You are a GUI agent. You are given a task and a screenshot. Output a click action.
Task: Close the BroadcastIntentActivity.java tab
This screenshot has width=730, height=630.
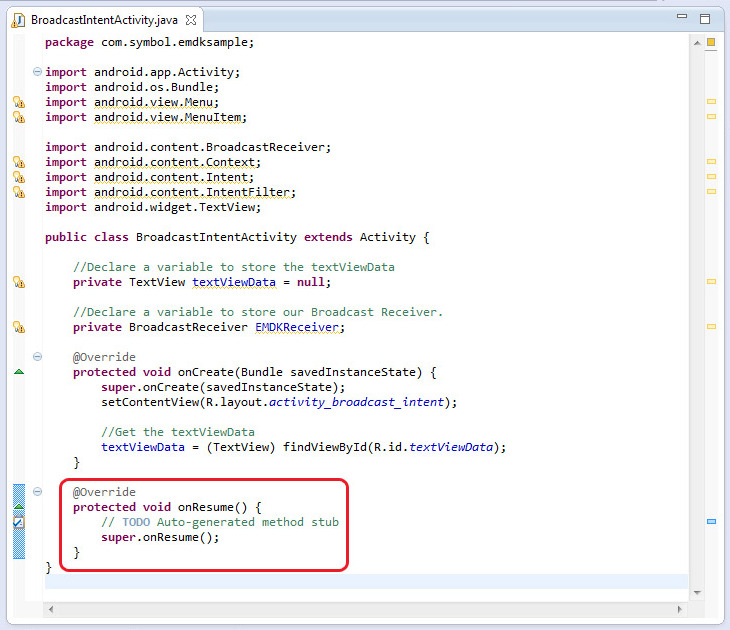click(x=191, y=19)
